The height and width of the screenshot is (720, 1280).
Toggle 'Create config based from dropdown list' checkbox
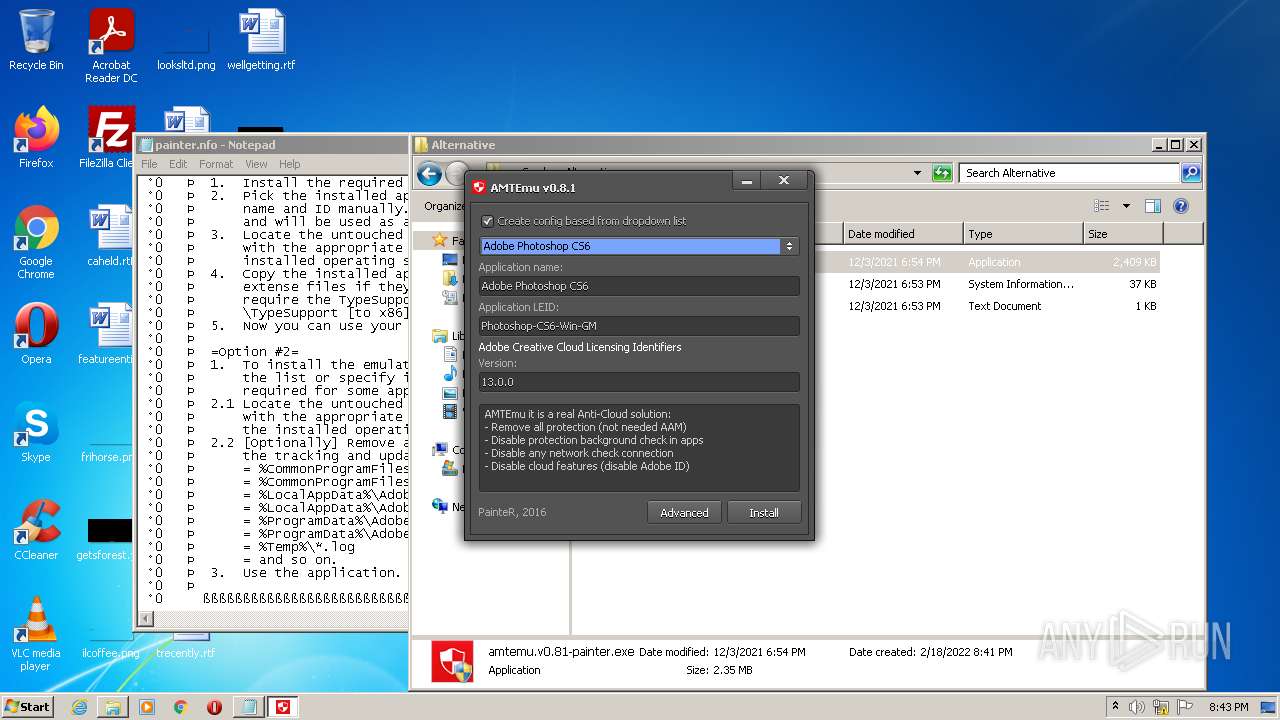click(488, 221)
